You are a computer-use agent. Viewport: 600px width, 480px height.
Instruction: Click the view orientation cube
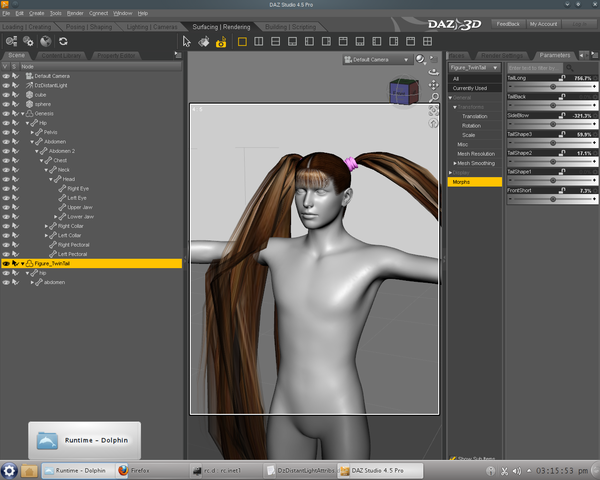[x=404, y=91]
